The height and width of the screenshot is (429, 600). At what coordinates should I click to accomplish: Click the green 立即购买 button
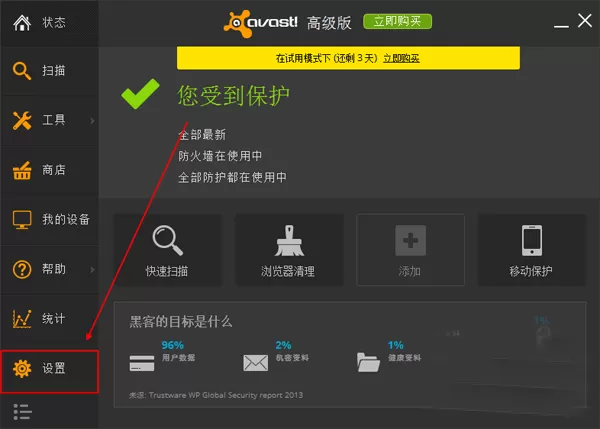(398, 21)
